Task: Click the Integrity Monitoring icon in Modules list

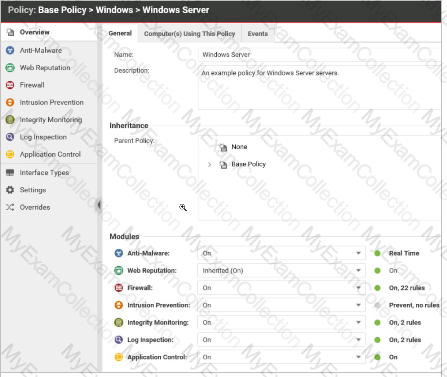Action: click(119, 322)
